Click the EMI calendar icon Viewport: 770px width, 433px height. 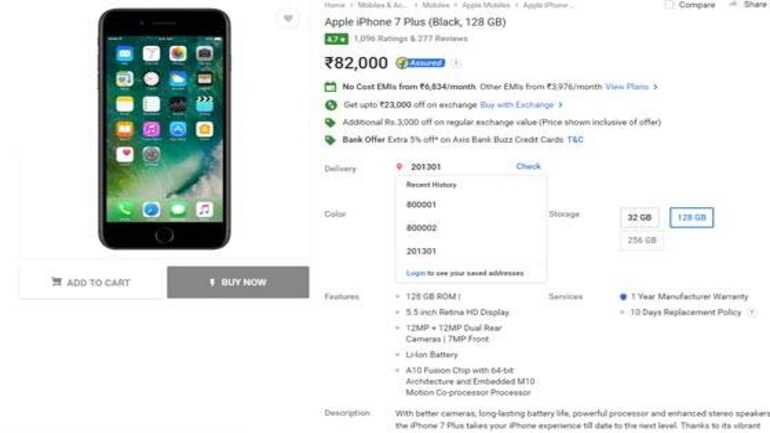pyautogui.click(x=330, y=87)
